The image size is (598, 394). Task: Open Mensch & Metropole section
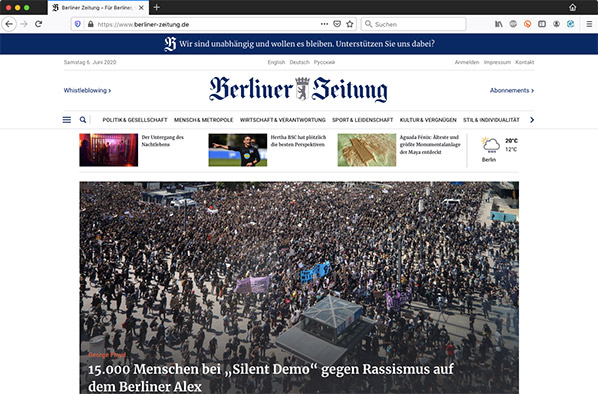click(x=204, y=120)
